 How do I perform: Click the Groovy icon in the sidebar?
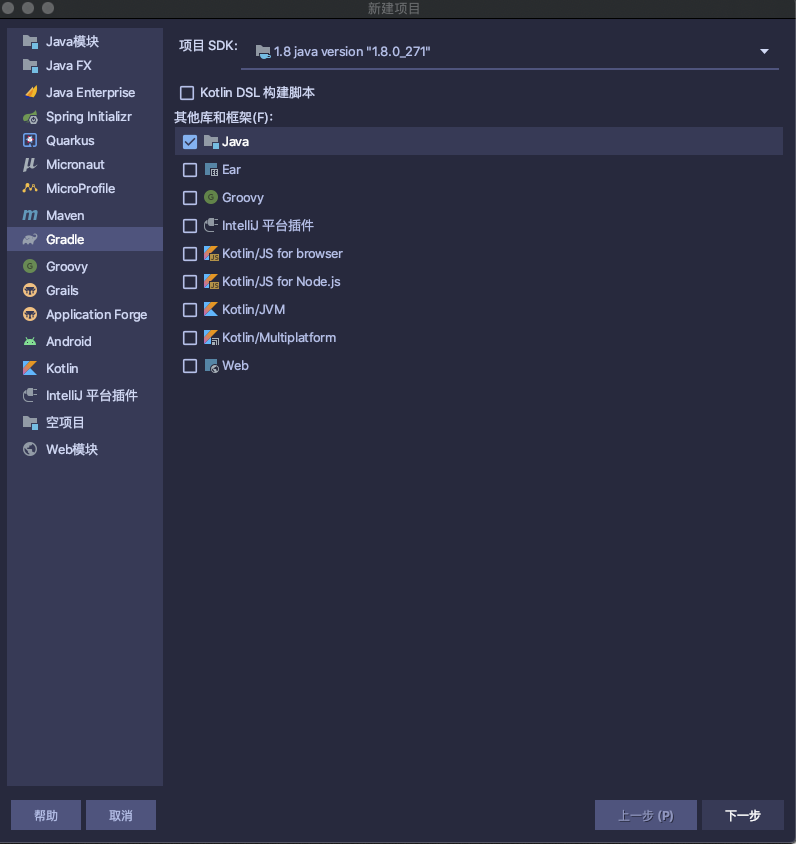pyautogui.click(x=30, y=266)
